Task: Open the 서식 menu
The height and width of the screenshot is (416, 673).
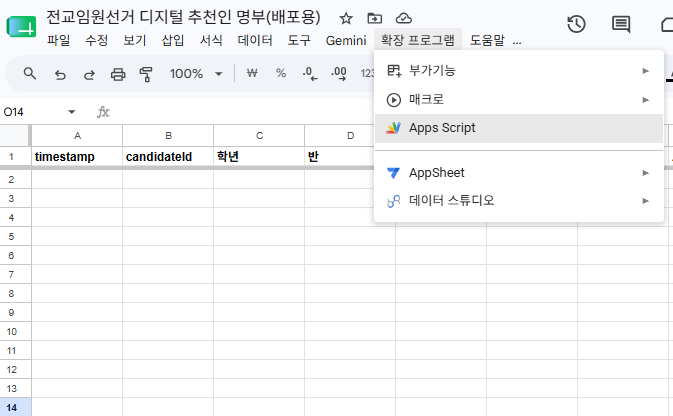Action: (x=211, y=40)
